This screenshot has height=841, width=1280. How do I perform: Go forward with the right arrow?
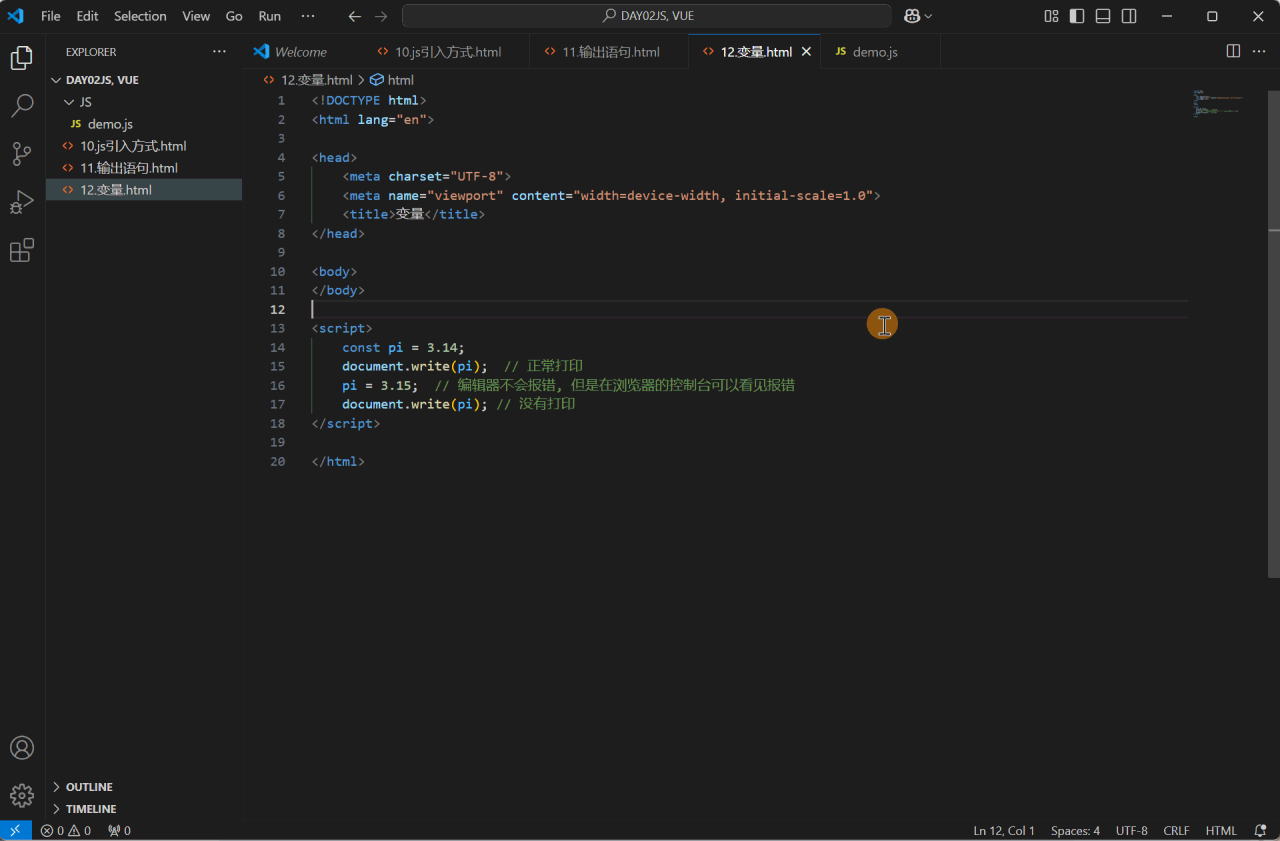(381, 16)
